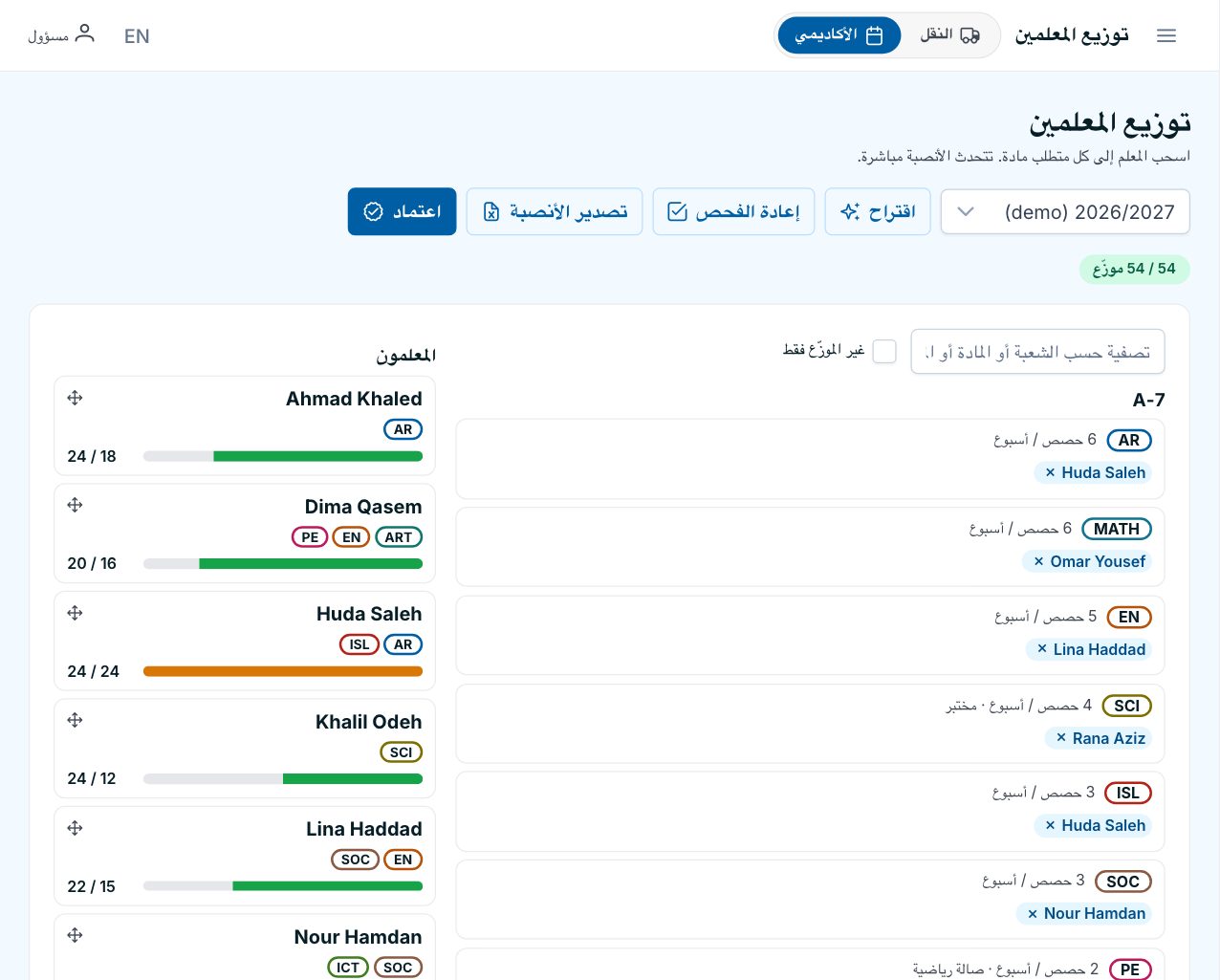The image size is (1220, 980).
Task: Click the PE tag on Dima Qasem
Action: tap(310, 537)
